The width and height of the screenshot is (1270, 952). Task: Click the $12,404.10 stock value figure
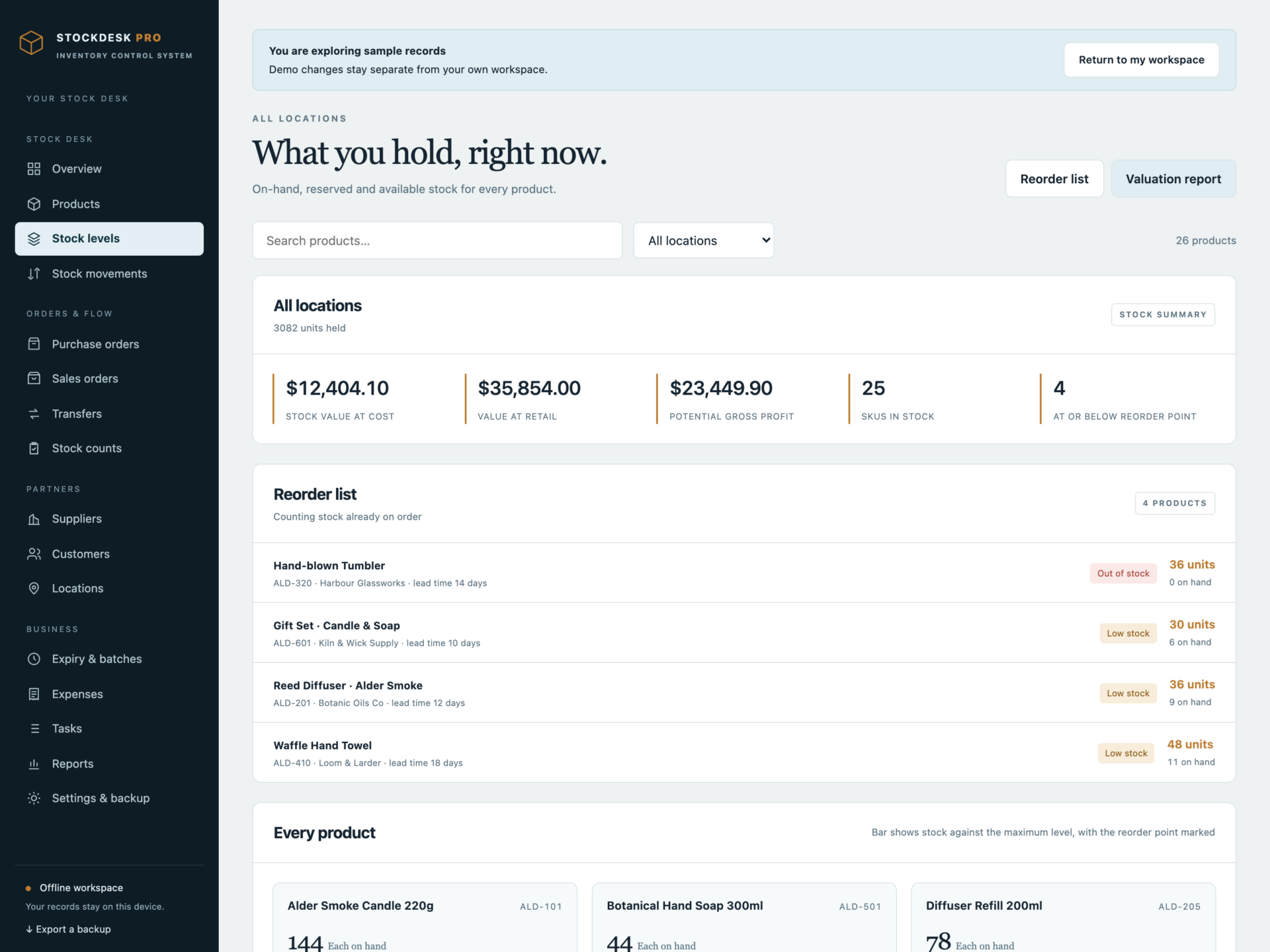point(337,388)
